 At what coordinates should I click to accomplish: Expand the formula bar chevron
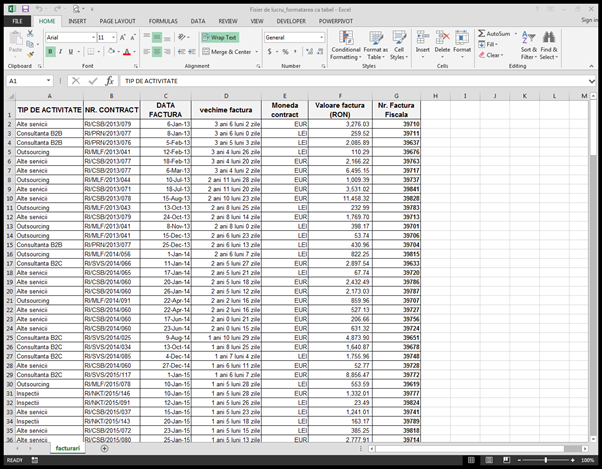[x=592, y=81]
